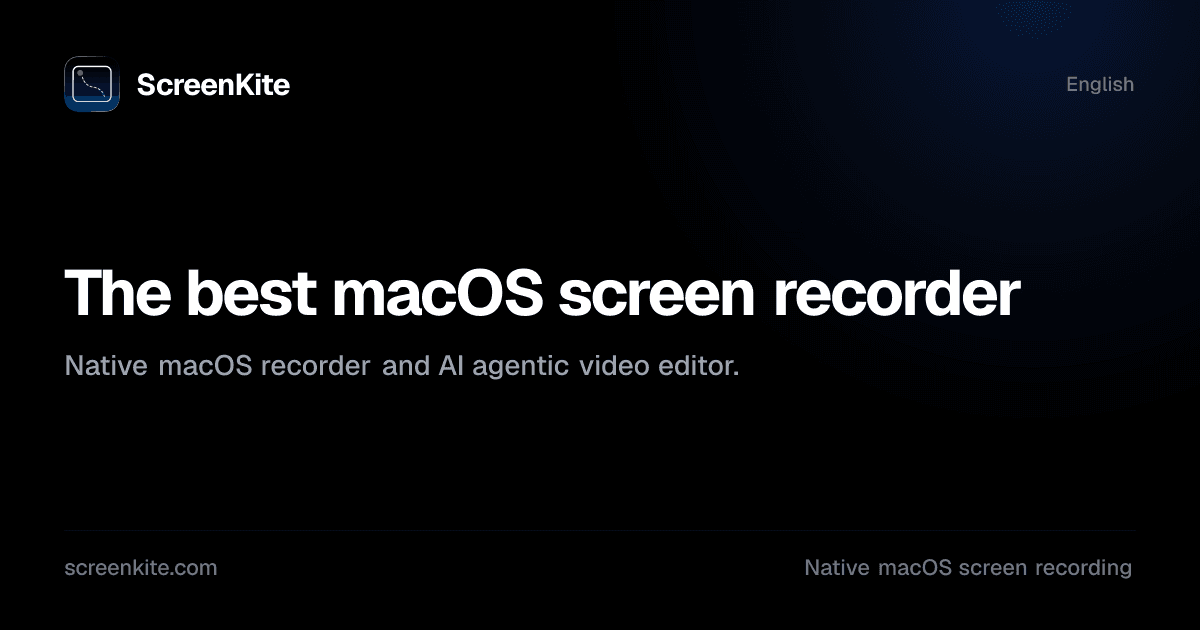This screenshot has height=630, width=1200.
Task: Select the AI agentic video editor phrase
Action: coord(589,366)
